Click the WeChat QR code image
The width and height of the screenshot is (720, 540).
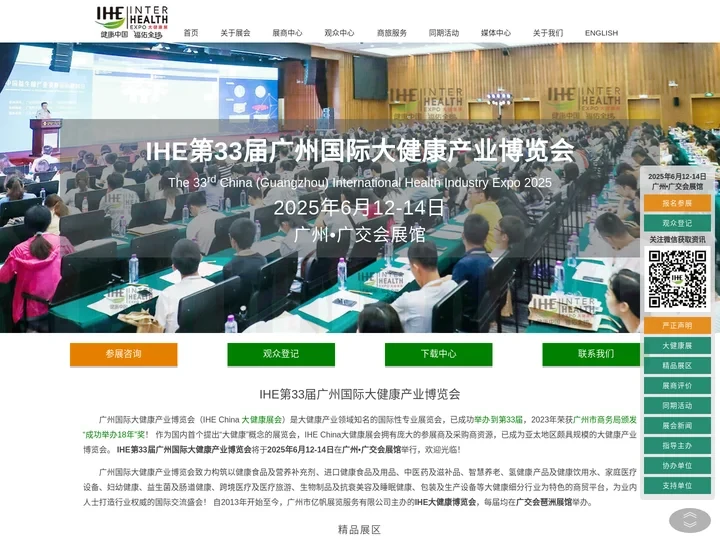(x=677, y=279)
